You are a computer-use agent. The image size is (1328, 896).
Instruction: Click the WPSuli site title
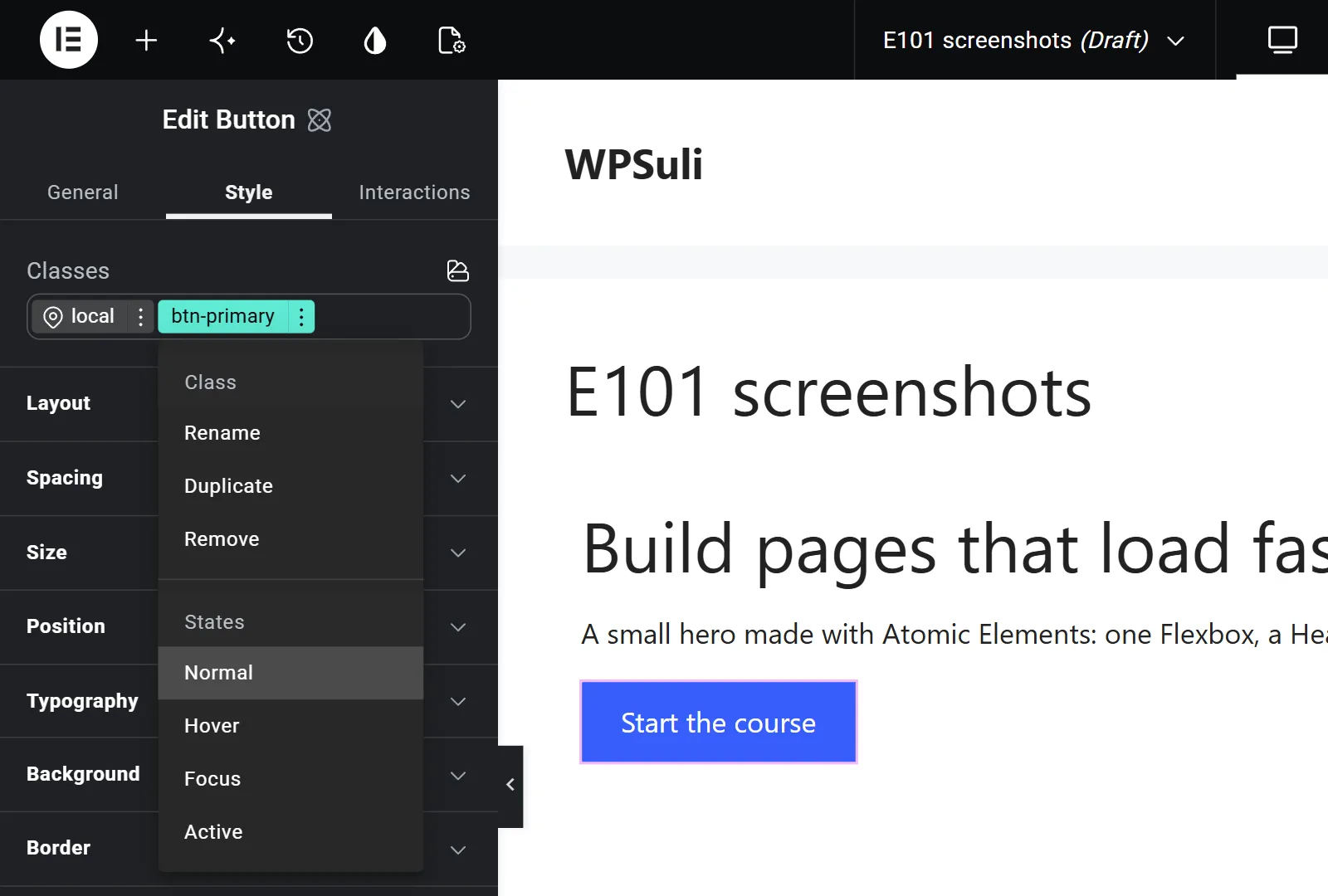point(634,164)
